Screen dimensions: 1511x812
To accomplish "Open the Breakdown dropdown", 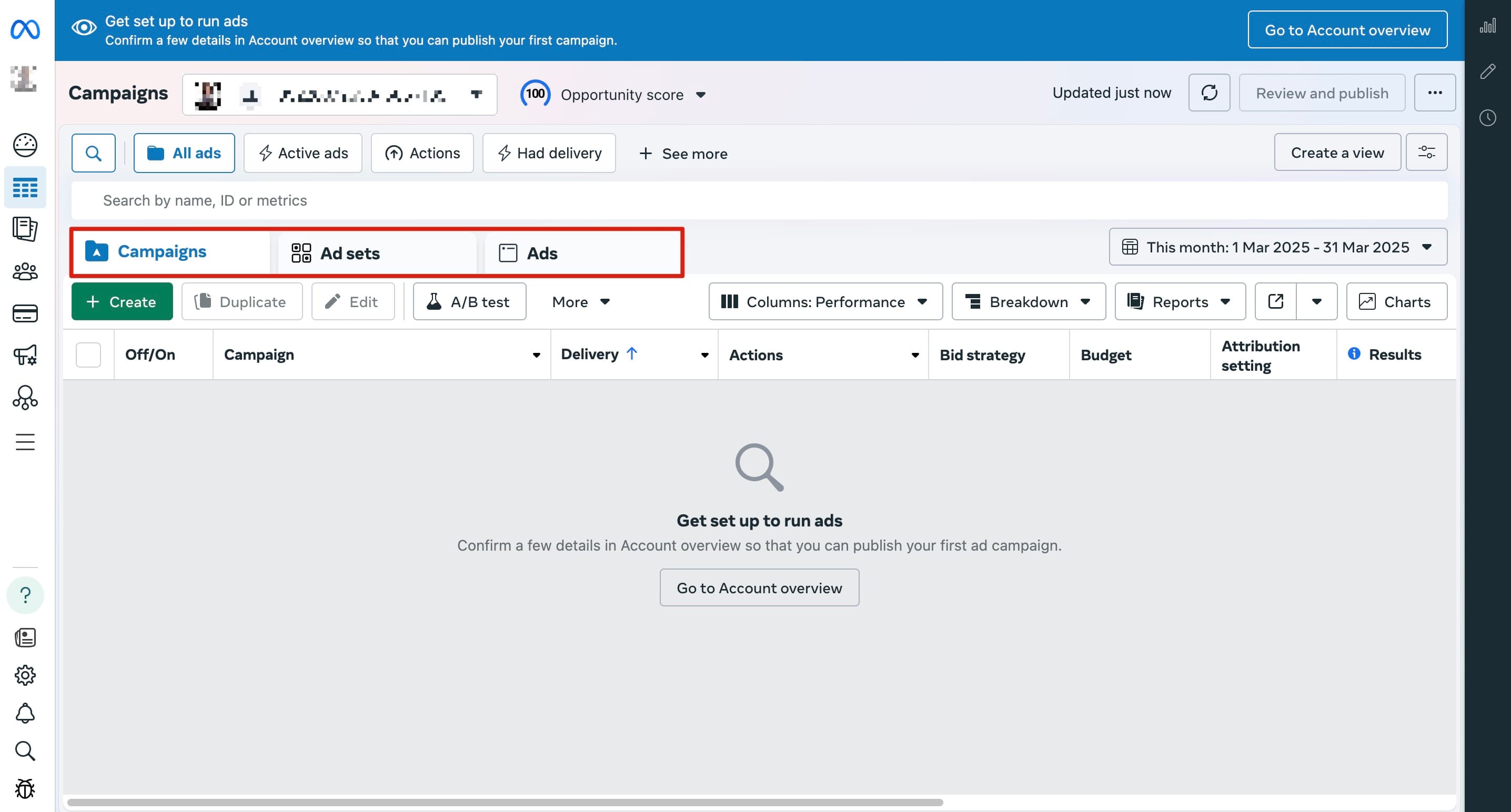I will (x=1028, y=301).
